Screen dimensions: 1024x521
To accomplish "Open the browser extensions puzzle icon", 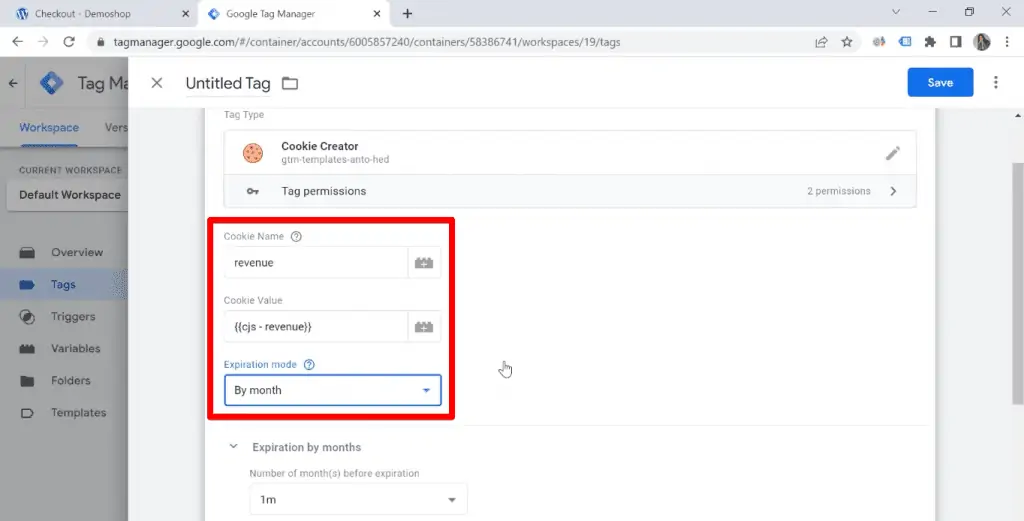I will [930, 42].
